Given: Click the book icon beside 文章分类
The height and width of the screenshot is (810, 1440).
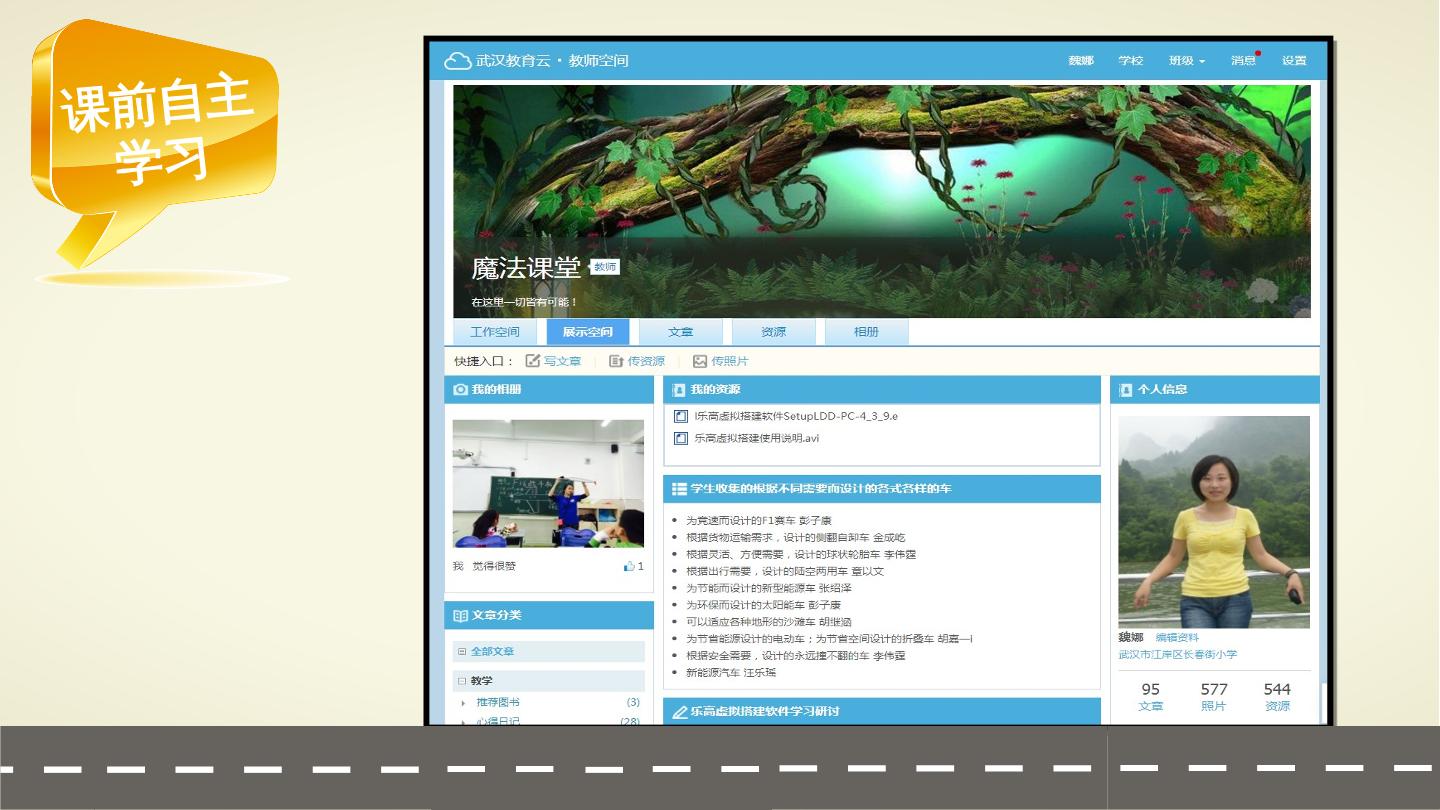Looking at the screenshot, I should [x=460, y=615].
